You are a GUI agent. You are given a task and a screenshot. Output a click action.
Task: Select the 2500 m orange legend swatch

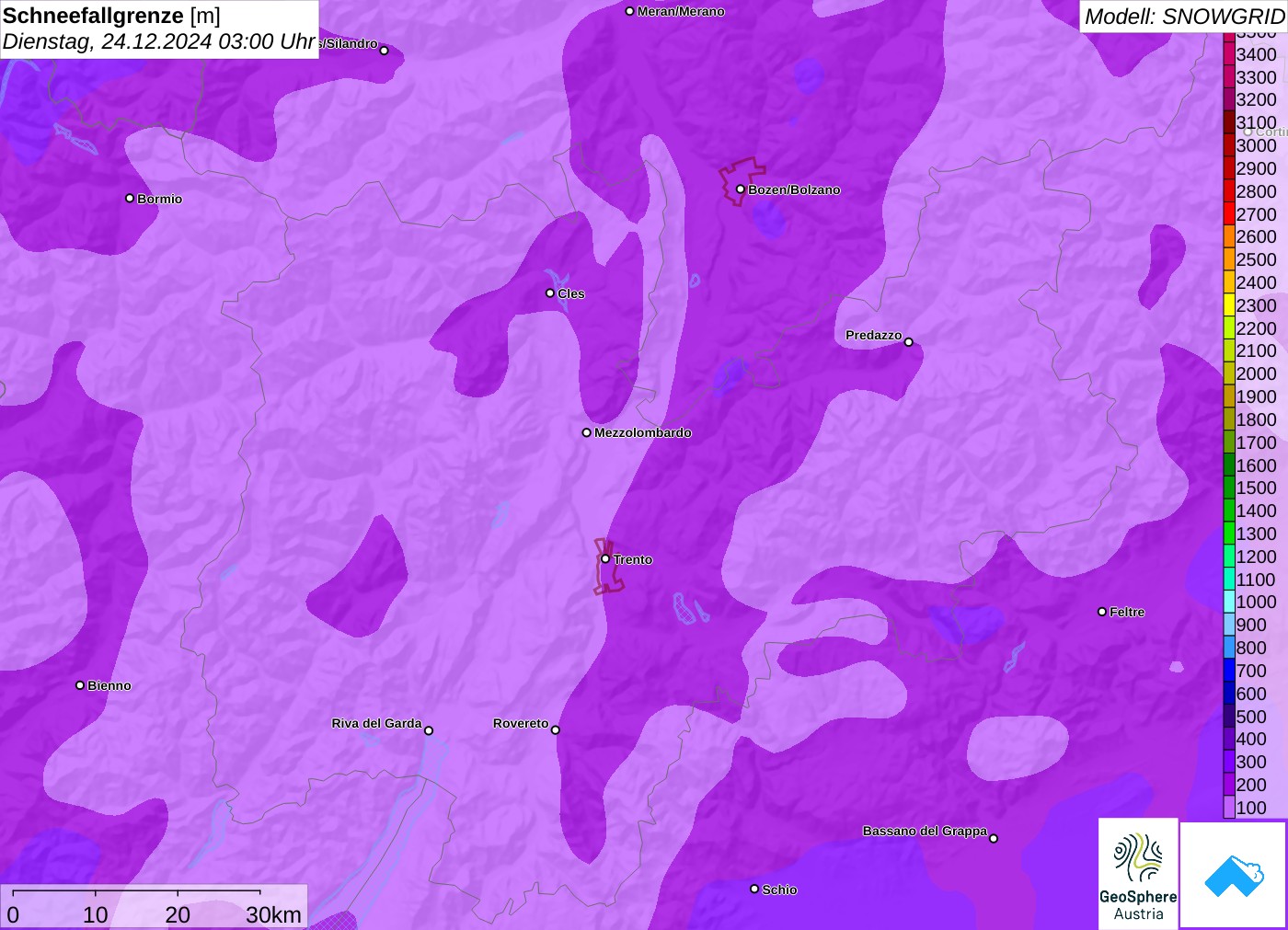pos(1229,259)
